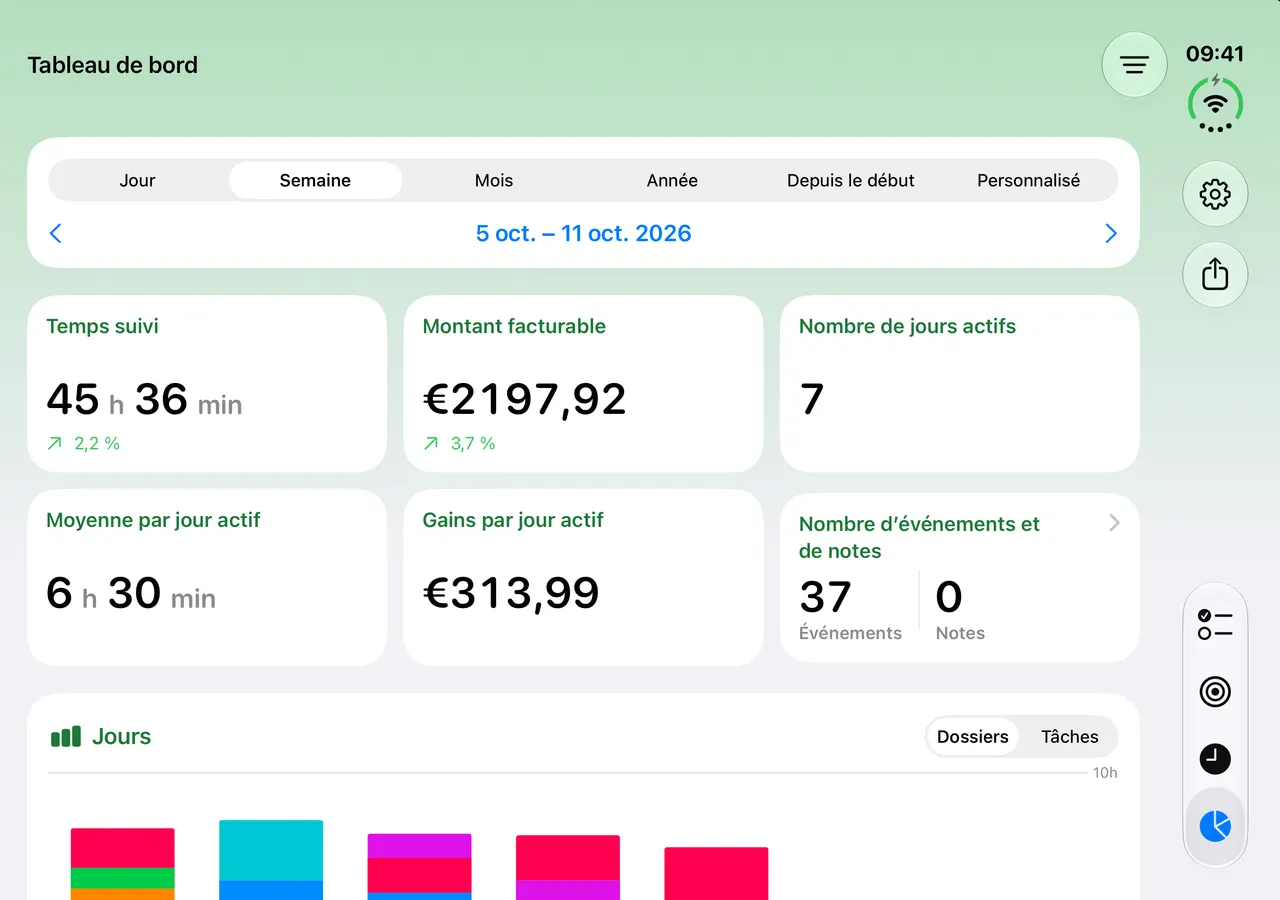Open the filter menu icon

[x=1134, y=65]
